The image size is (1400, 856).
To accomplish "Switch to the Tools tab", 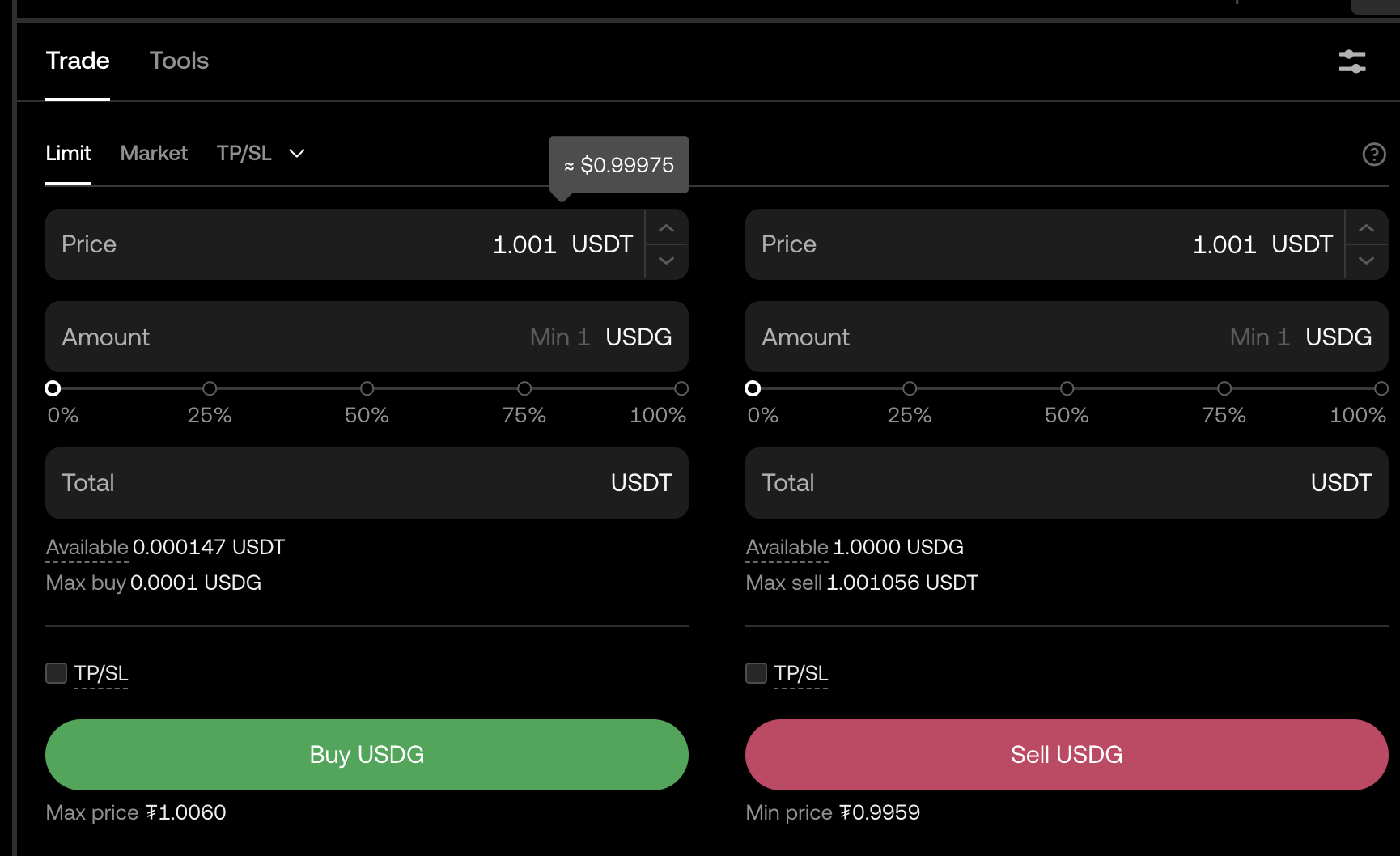I will click(179, 61).
